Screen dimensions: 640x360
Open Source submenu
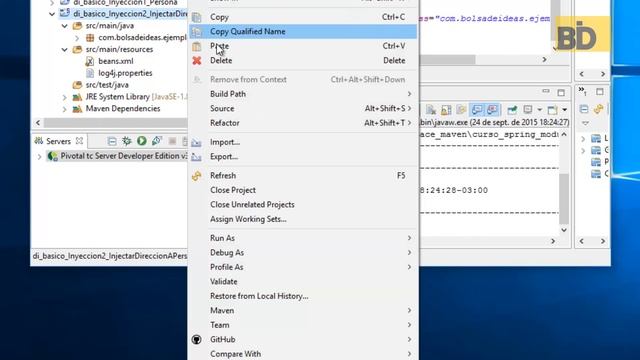point(303,109)
